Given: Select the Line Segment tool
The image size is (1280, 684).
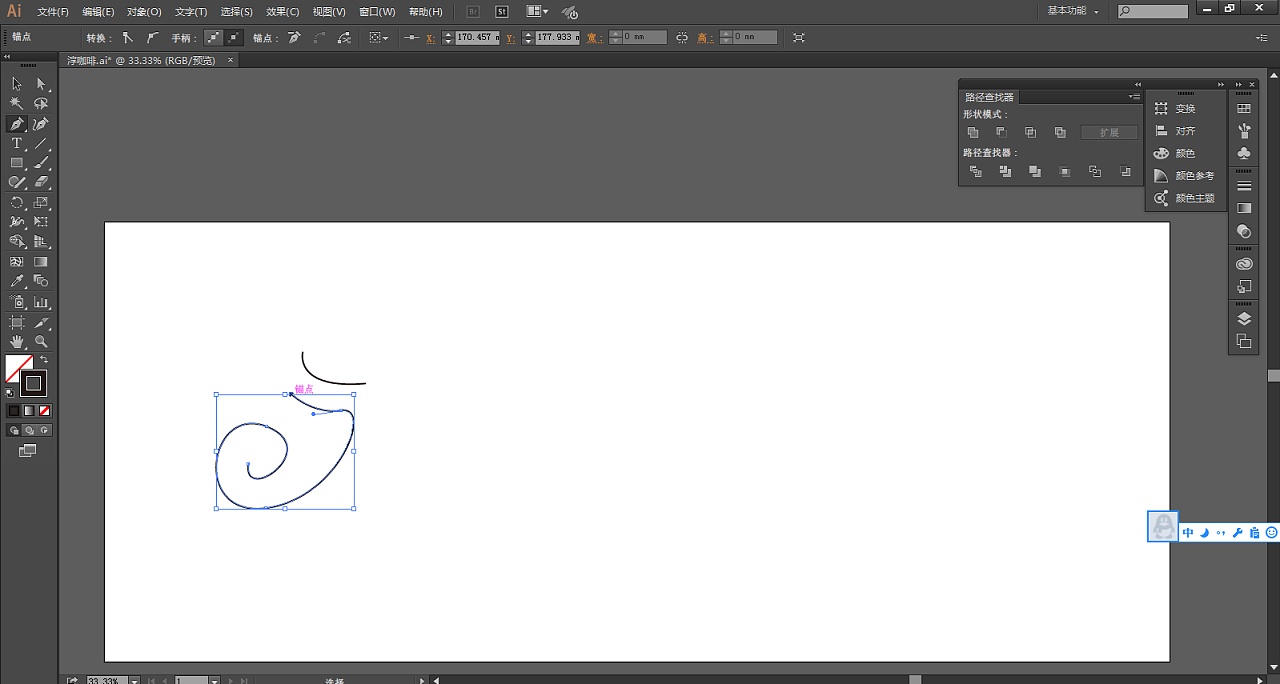Looking at the screenshot, I should tap(41, 144).
